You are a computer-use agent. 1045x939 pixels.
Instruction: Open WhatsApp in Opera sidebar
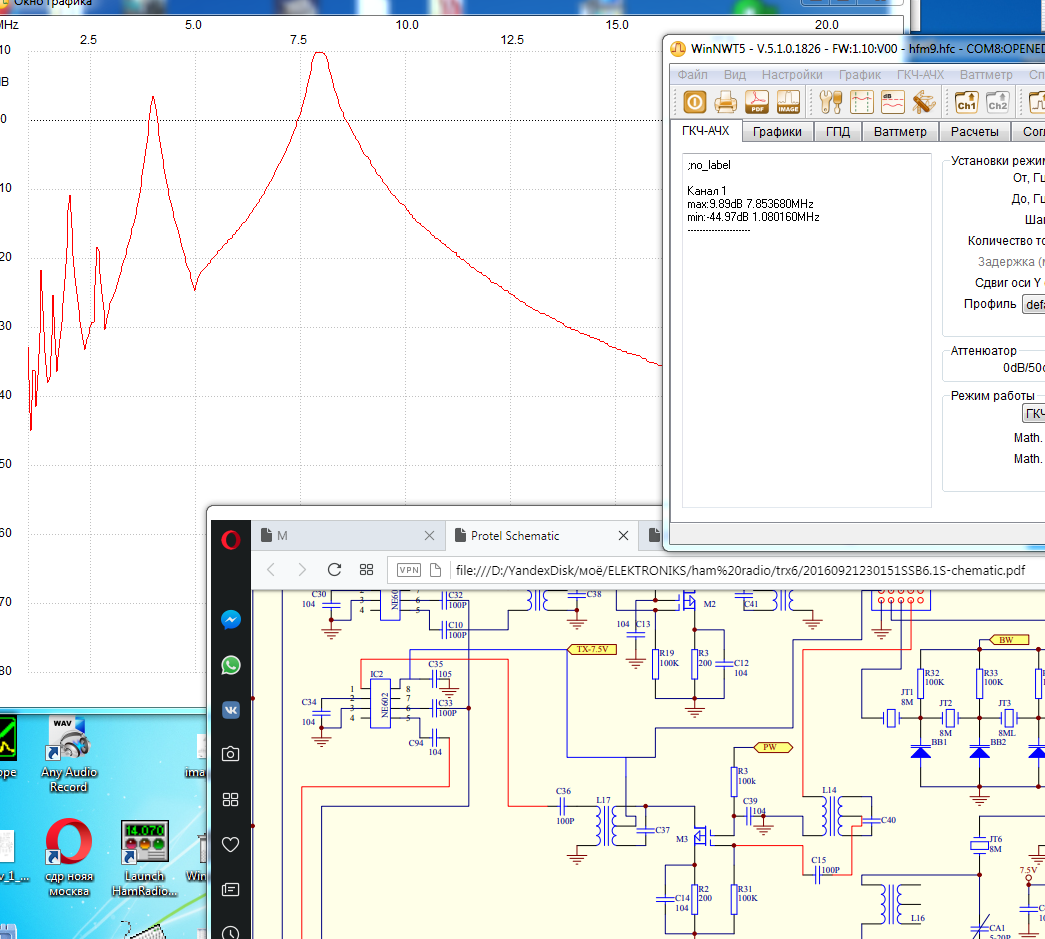click(x=231, y=665)
